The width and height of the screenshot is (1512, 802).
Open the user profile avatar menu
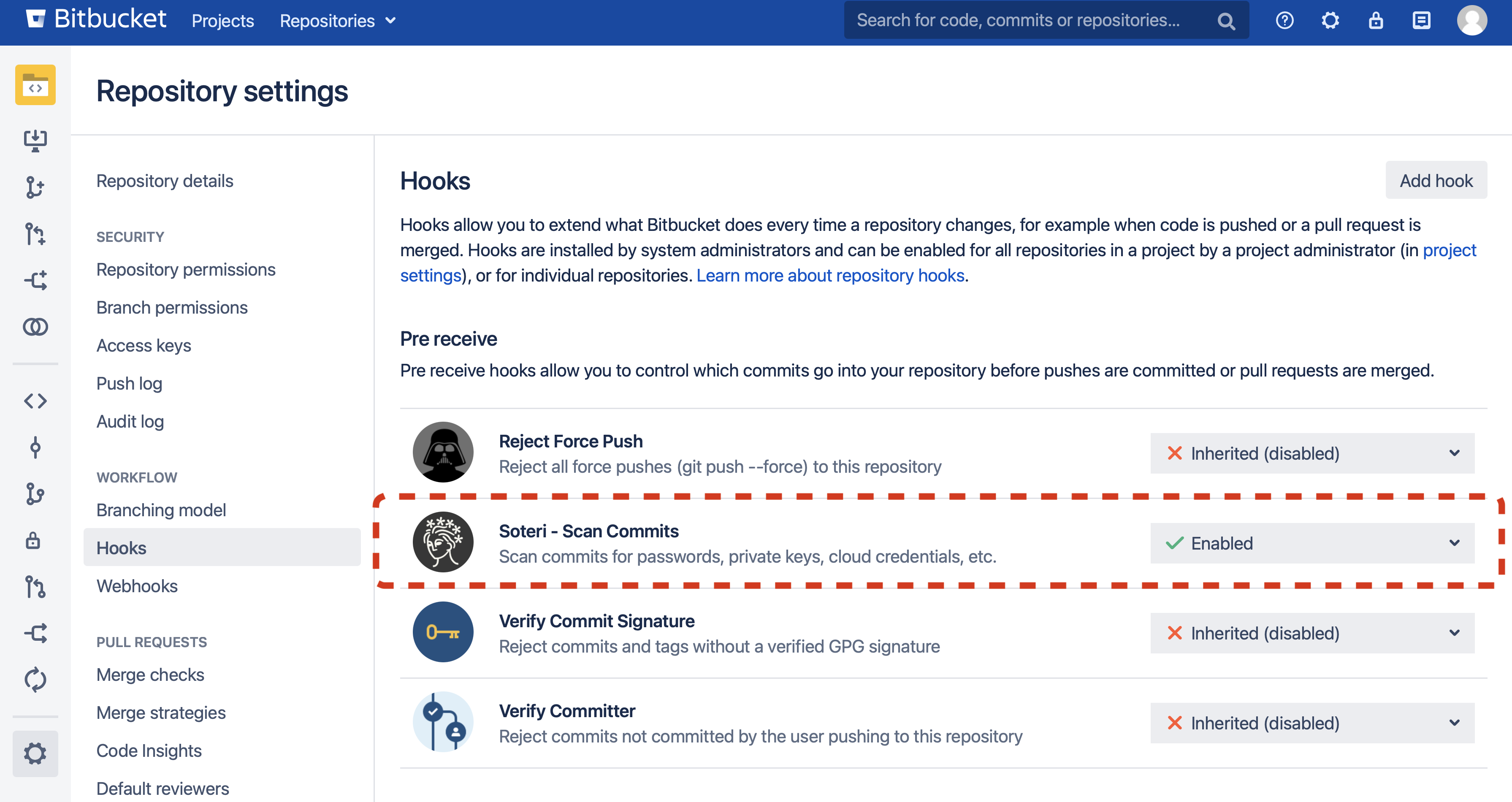coord(1471,21)
